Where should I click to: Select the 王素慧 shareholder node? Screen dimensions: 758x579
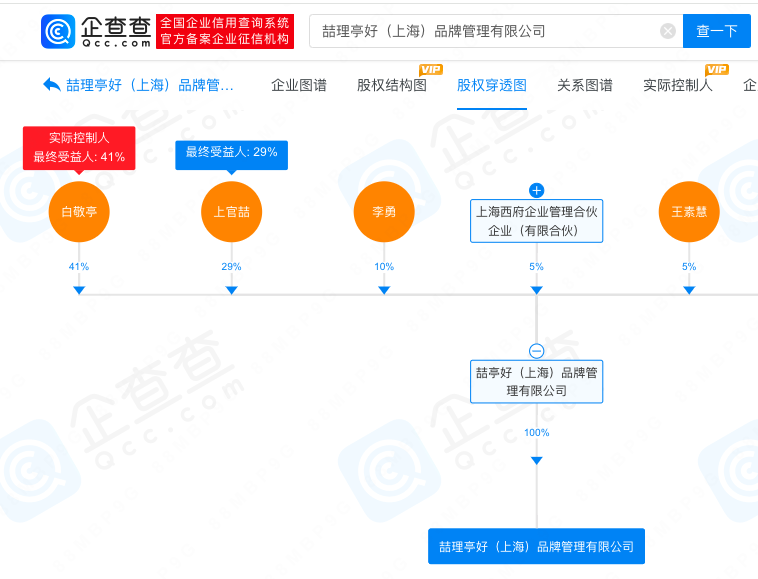point(689,212)
